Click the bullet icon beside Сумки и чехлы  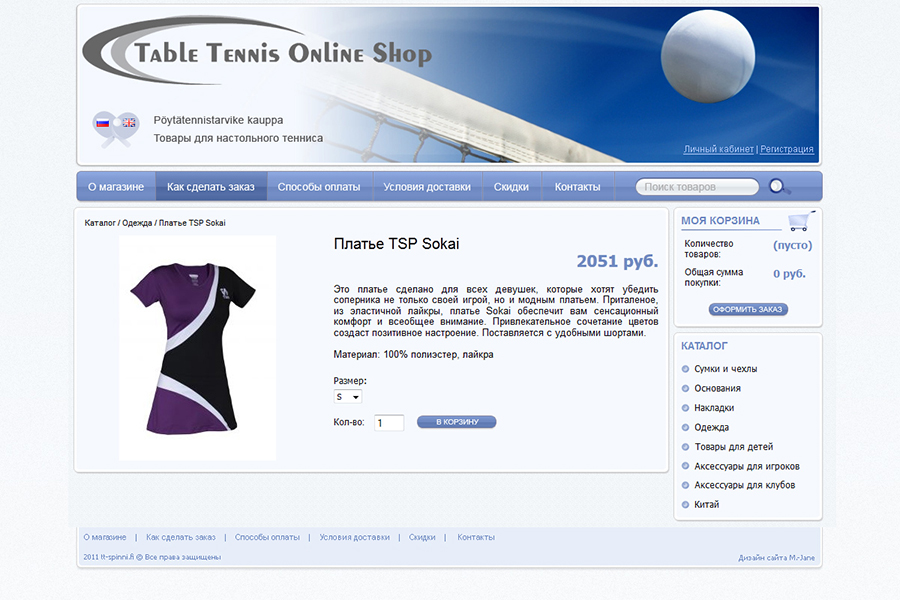click(686, 369)
